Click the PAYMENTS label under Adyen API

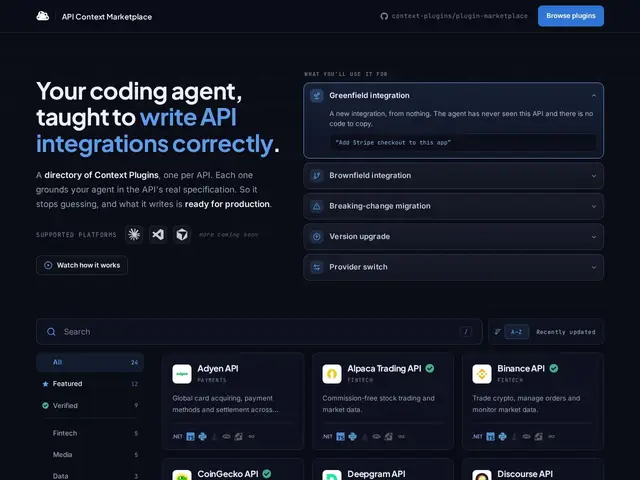[211, 380]
